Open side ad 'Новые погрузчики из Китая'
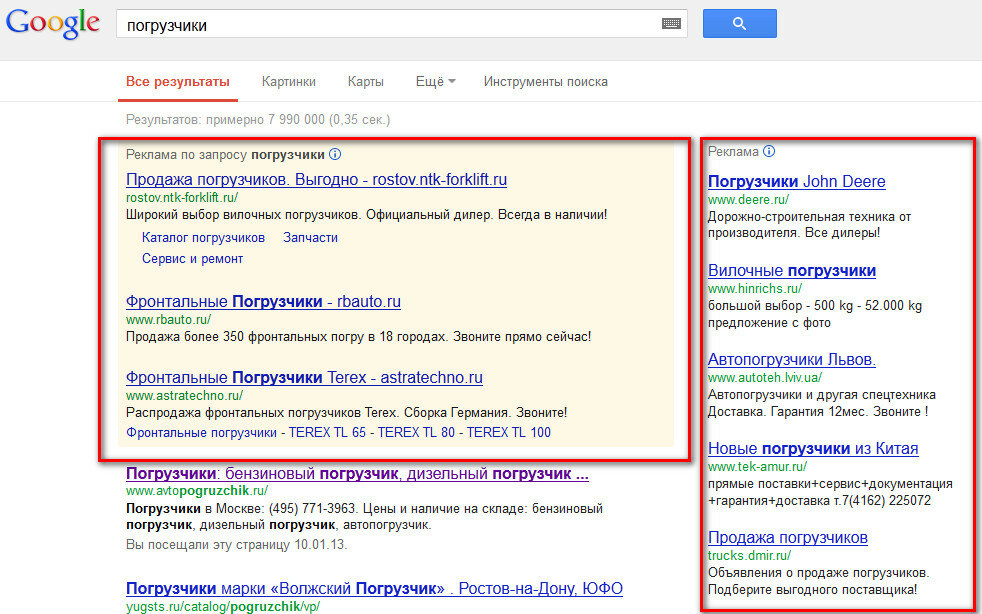Screen dimensions: 982x614 [813, 449]
